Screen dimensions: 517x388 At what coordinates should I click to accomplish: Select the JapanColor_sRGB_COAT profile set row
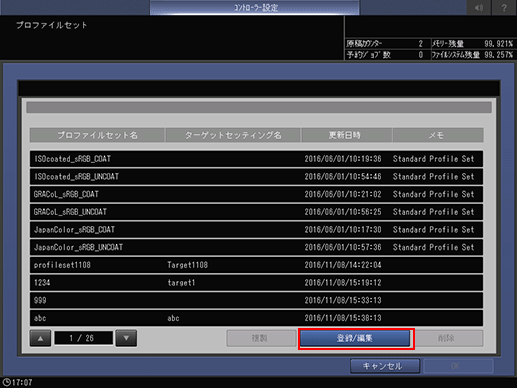coord(256,229)
